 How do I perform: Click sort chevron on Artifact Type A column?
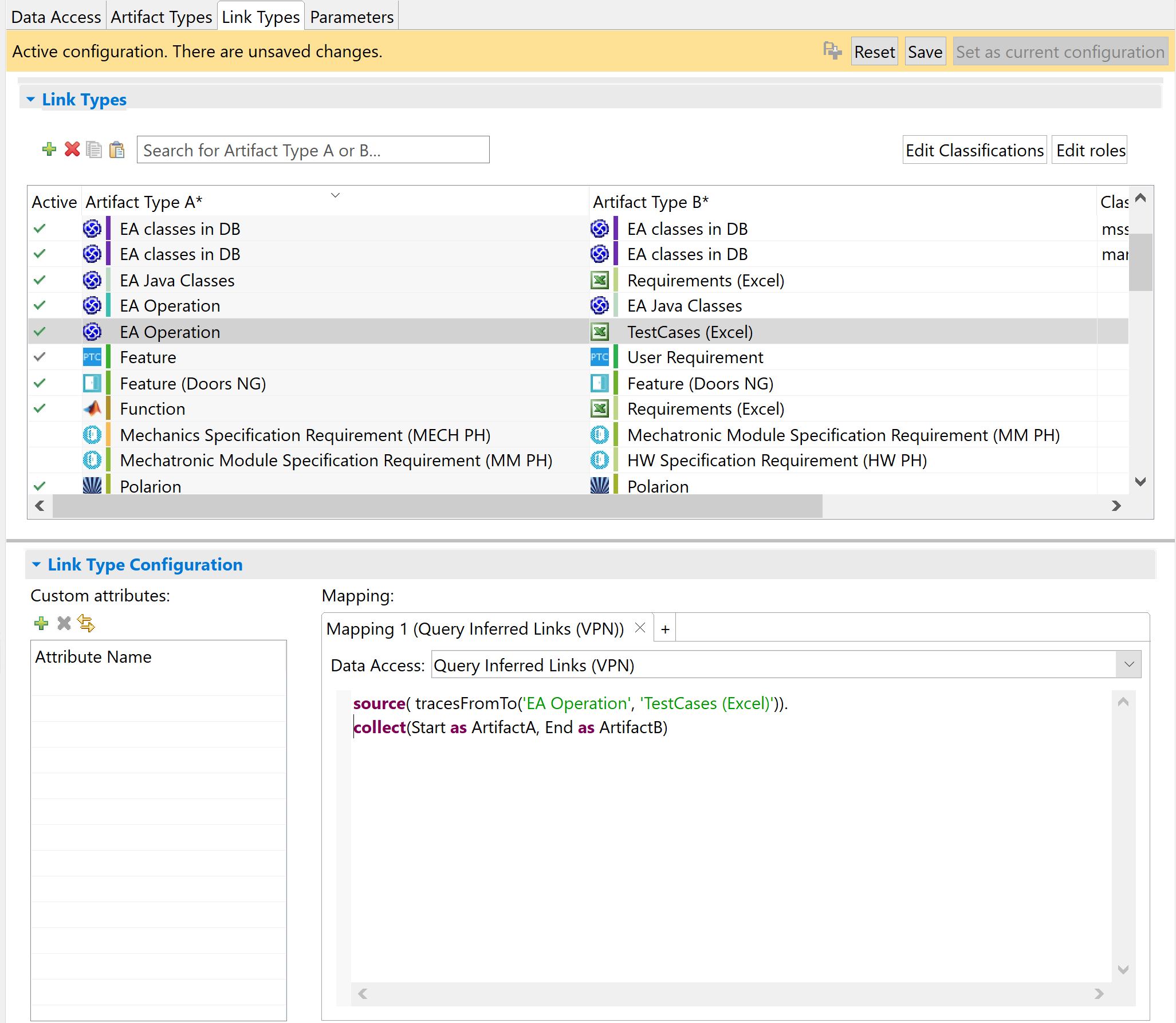[336, 195]
